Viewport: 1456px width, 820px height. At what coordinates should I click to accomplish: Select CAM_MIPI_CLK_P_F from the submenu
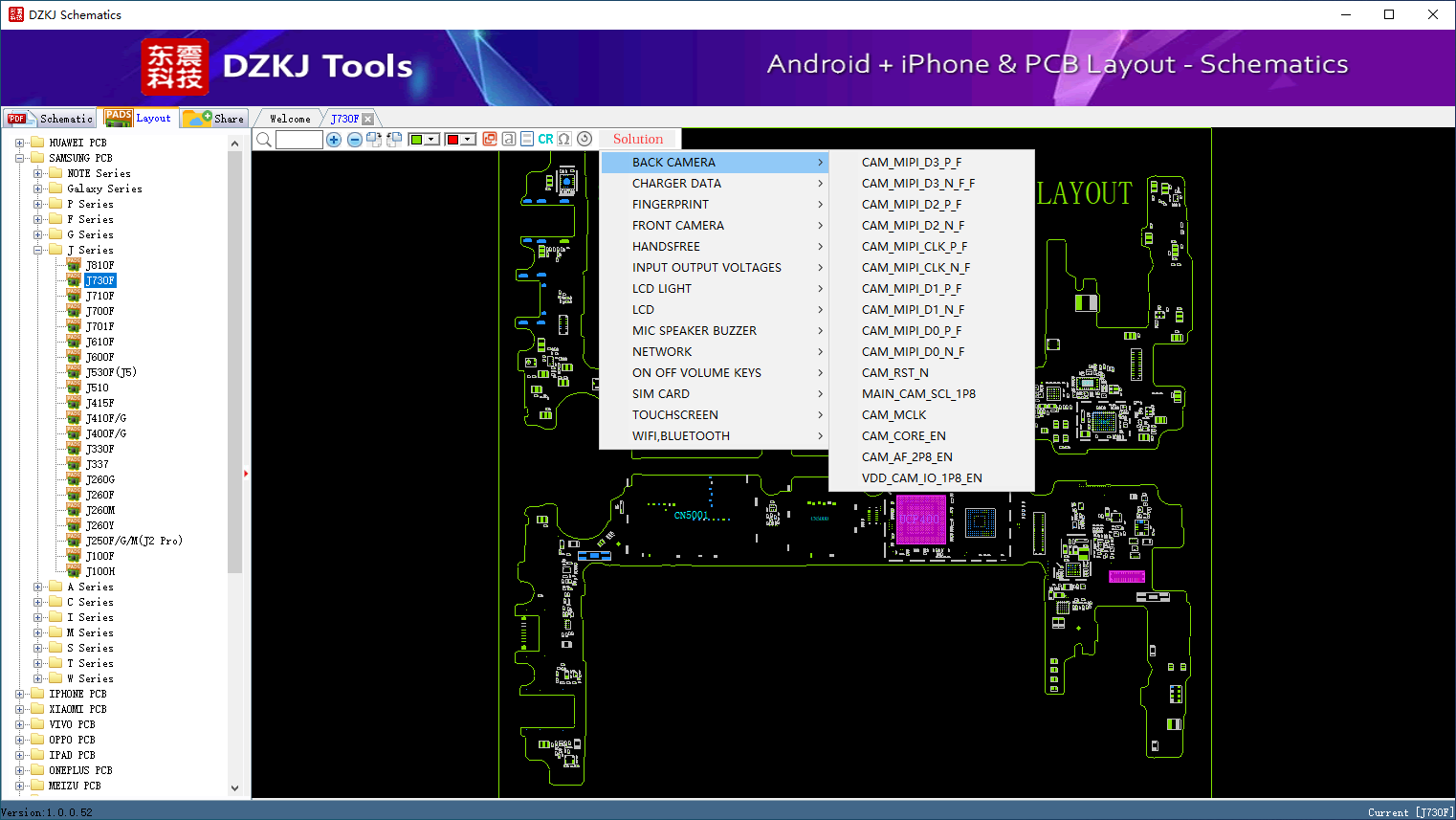[x=932, y=247]
